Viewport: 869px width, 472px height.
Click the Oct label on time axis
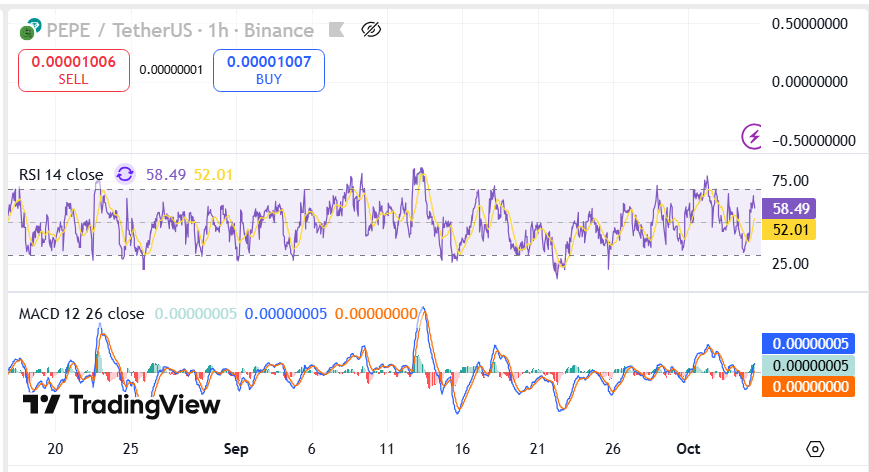click(x=686, y=449)
